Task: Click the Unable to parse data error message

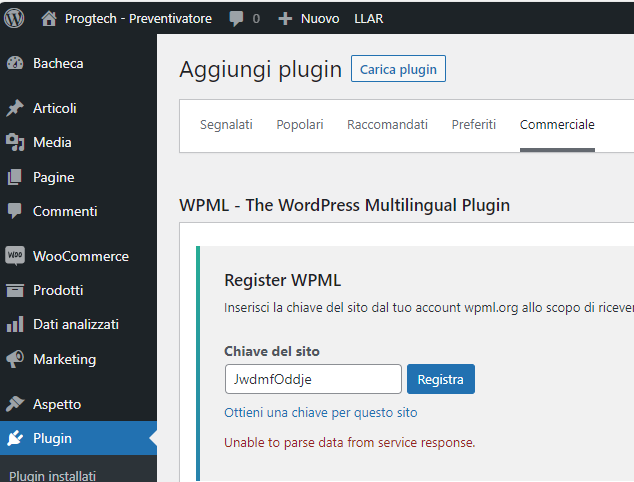Action: (350, 442)
